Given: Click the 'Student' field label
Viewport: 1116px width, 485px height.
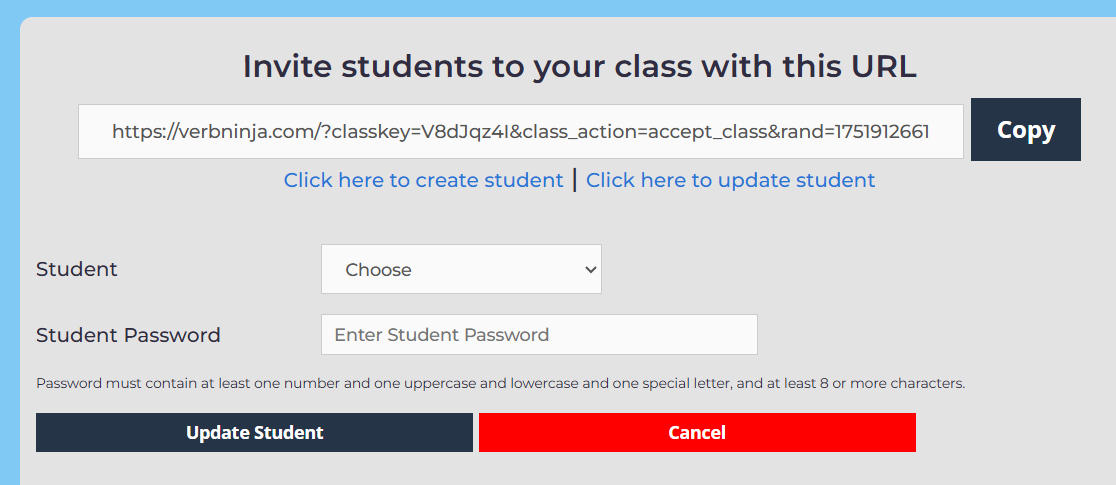Looking at the screenshot, I should [77, 269].
